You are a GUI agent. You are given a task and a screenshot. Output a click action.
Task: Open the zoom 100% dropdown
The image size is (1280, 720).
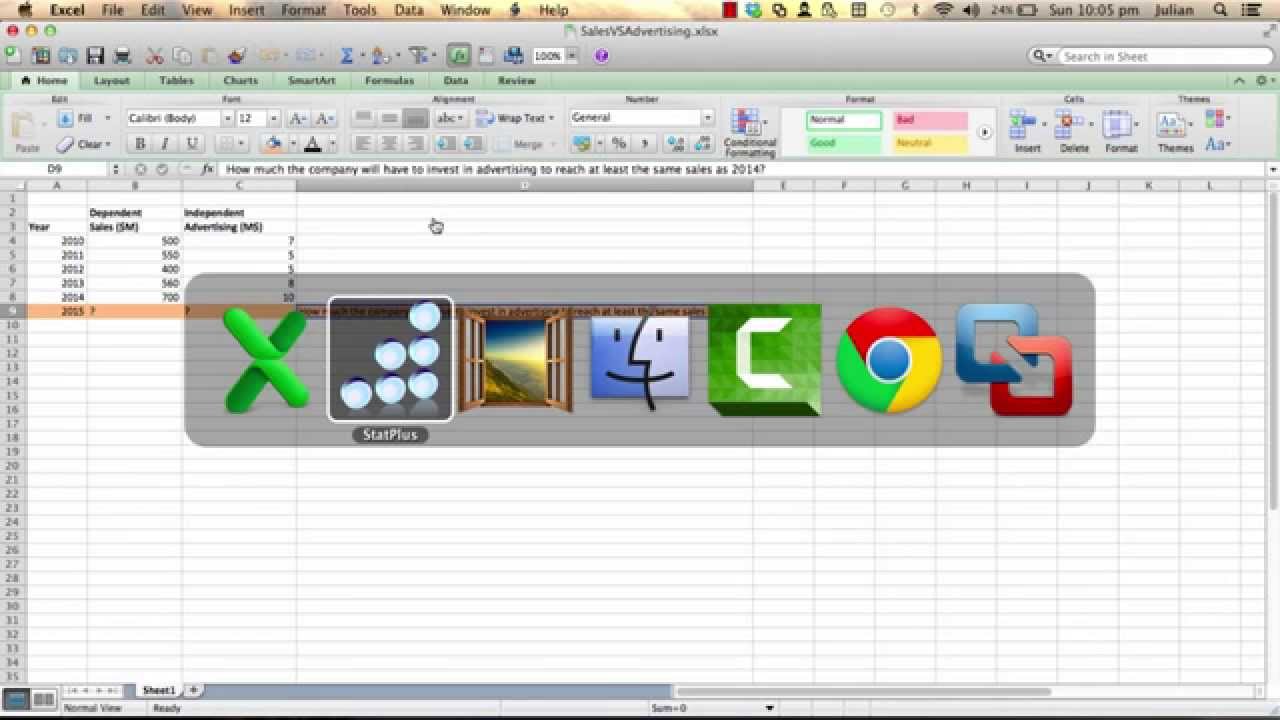[x=572, y=57]
